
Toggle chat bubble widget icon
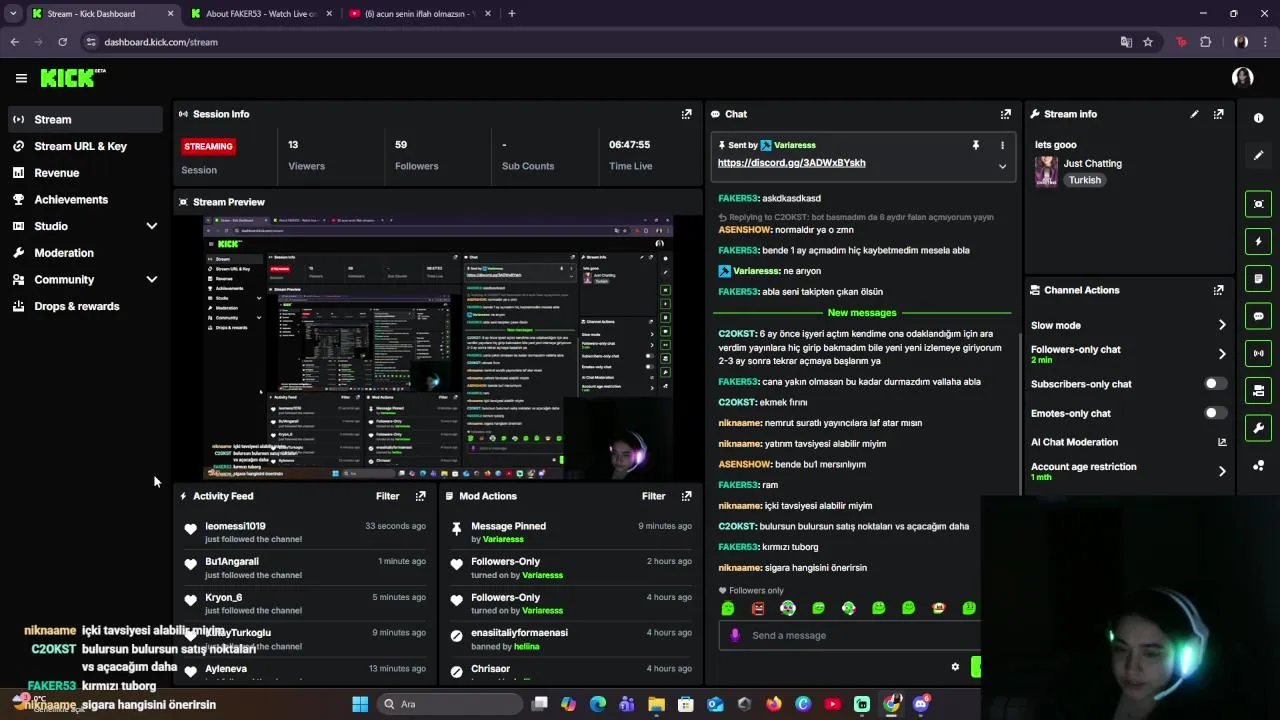point(1258,316)
